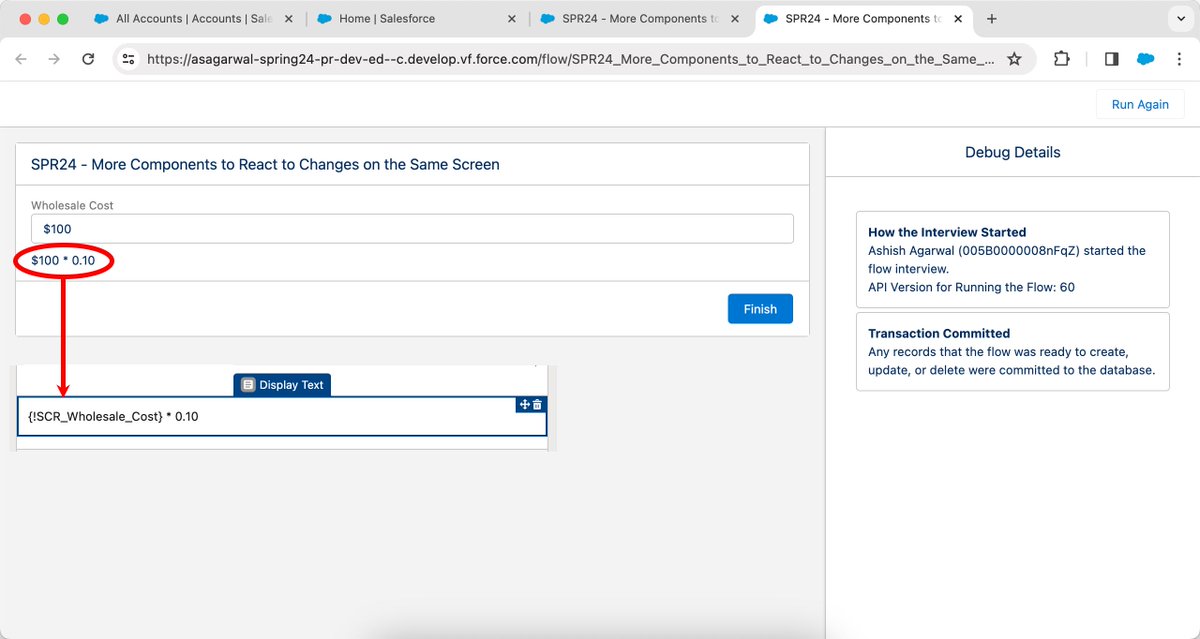Click the Wholesale Cost label
Screen dimensions: 1200x639
(72, 205)
